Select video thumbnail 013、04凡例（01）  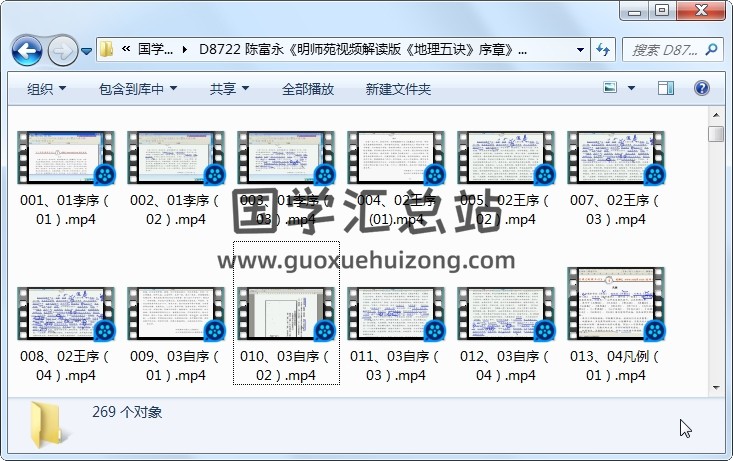click(x=616, y=303)
